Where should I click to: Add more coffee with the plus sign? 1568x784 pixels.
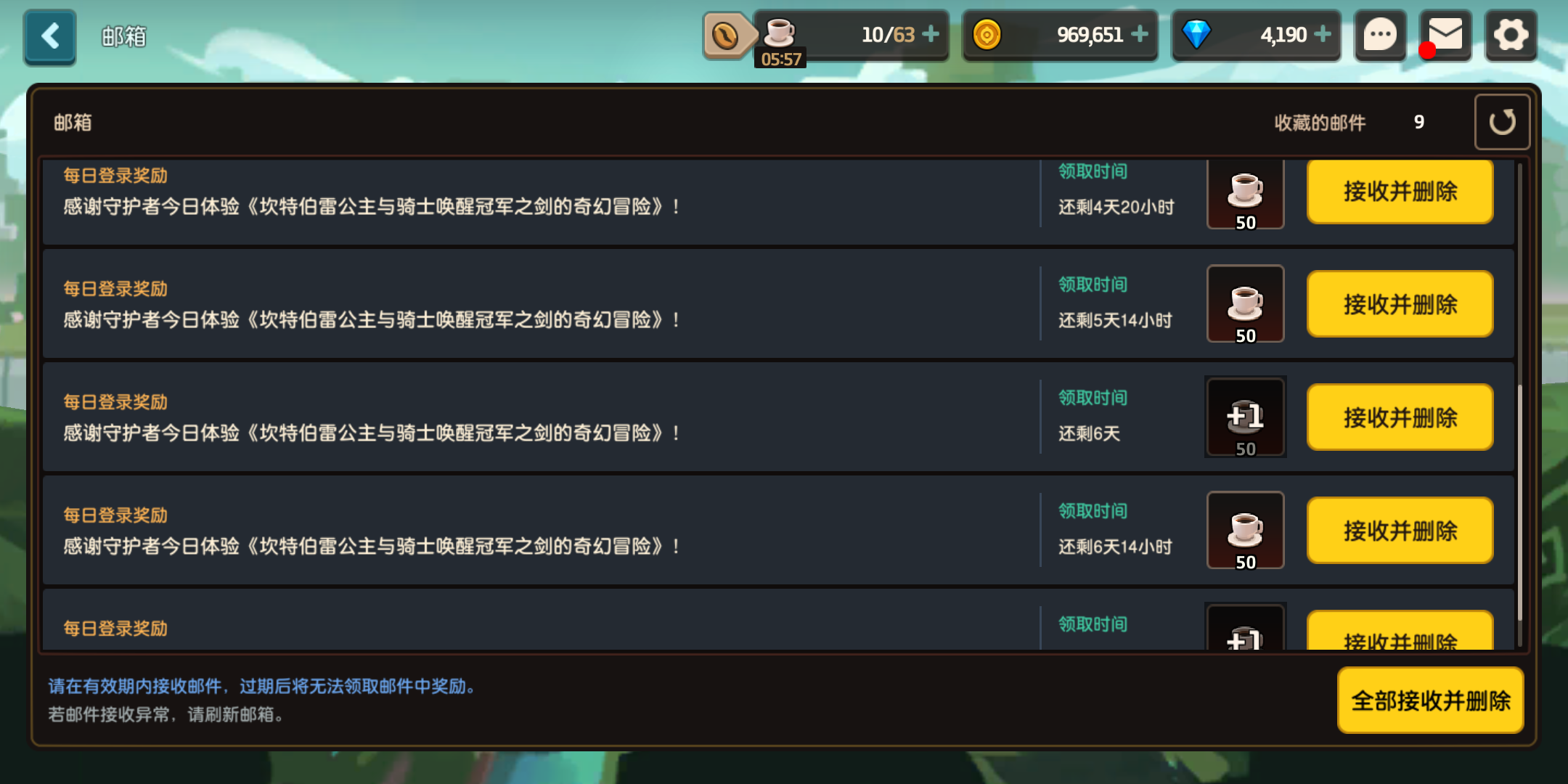pyautogui.click(x=931, y=34)
